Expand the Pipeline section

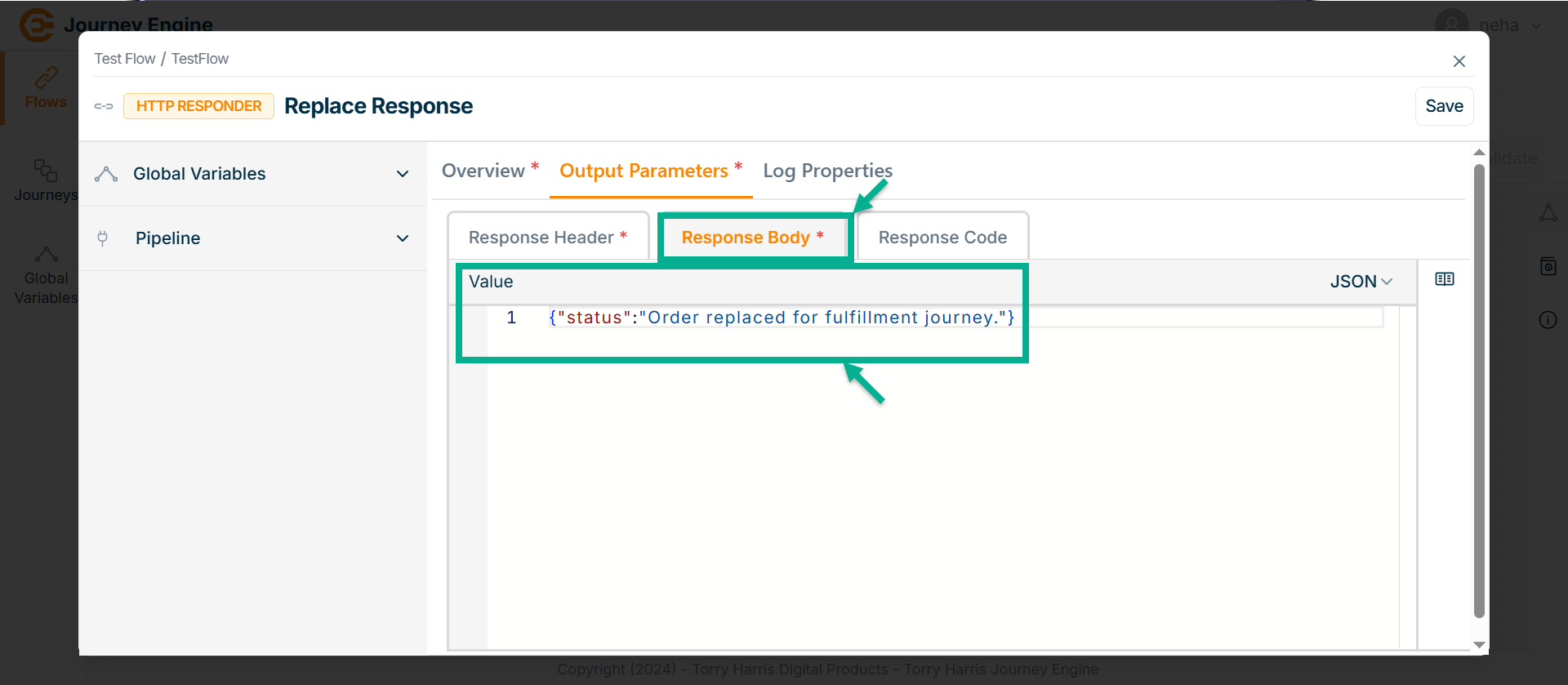pos(402,238)
